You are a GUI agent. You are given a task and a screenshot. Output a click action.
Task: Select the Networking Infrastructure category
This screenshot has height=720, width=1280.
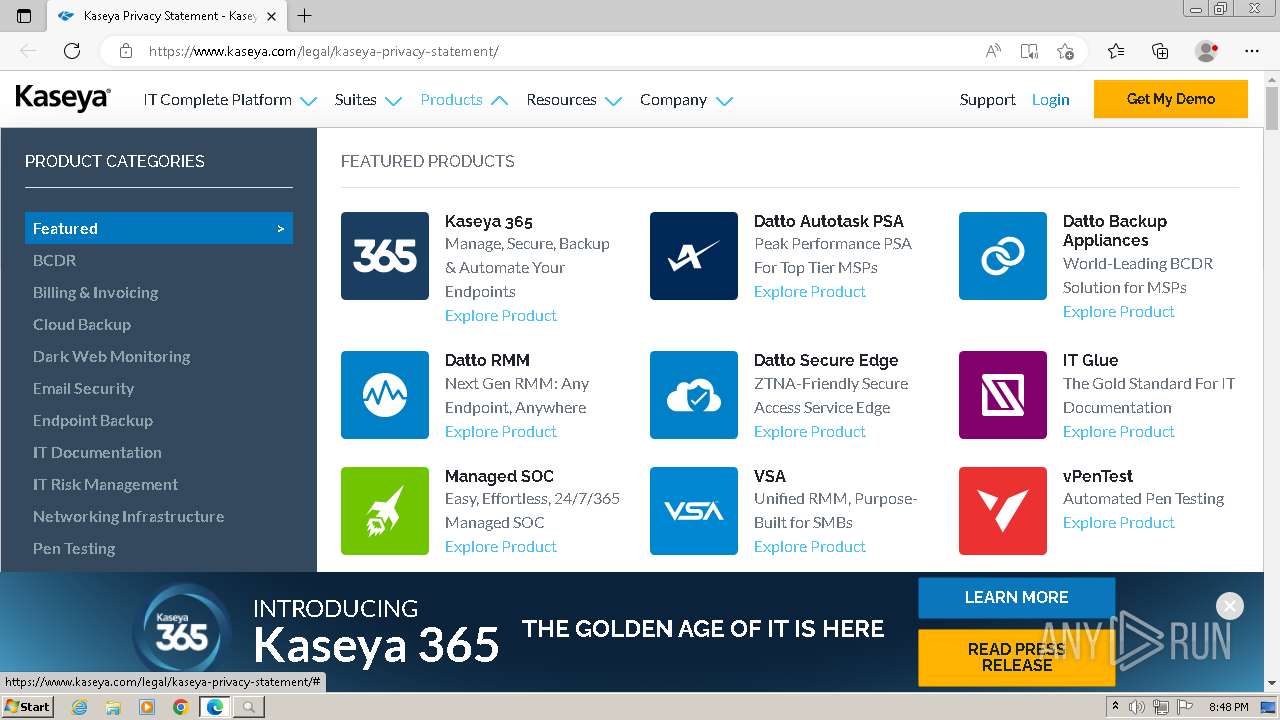128,516
